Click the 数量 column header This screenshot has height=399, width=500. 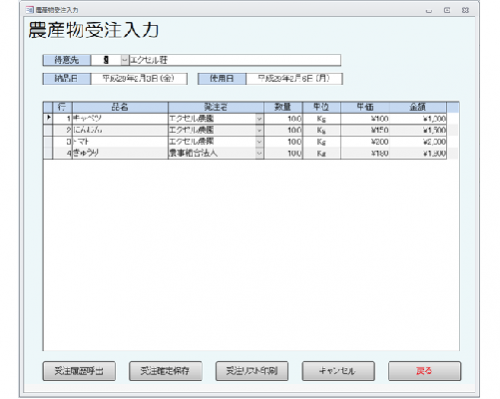283,107
